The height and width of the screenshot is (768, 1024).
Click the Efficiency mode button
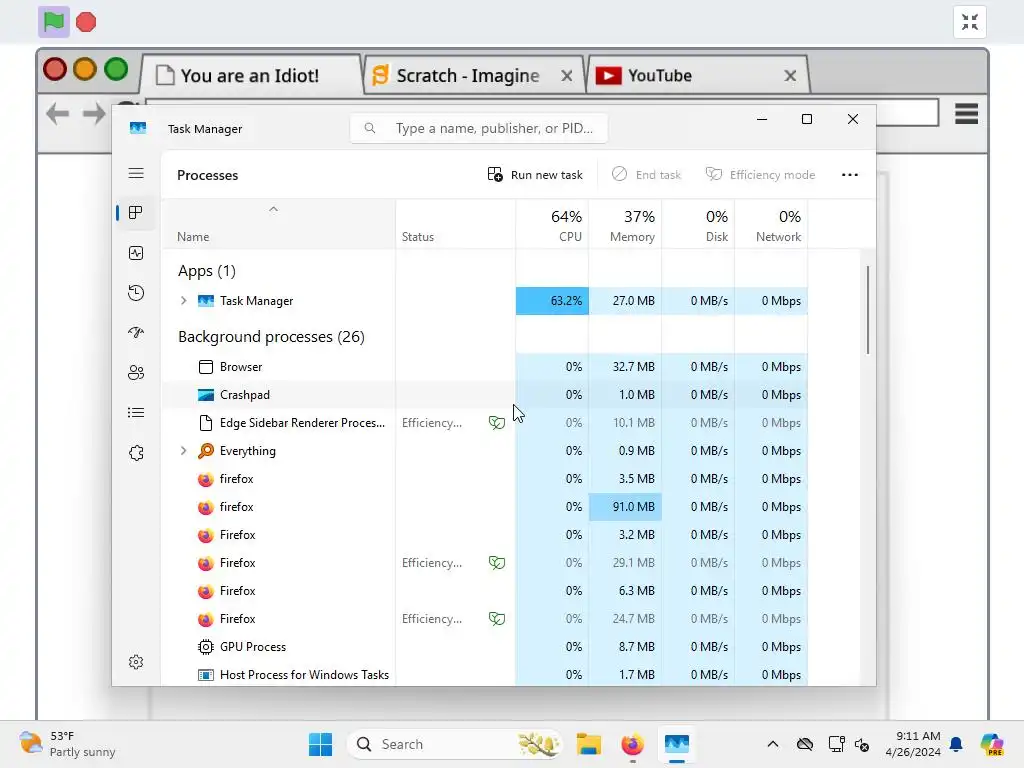761,175
